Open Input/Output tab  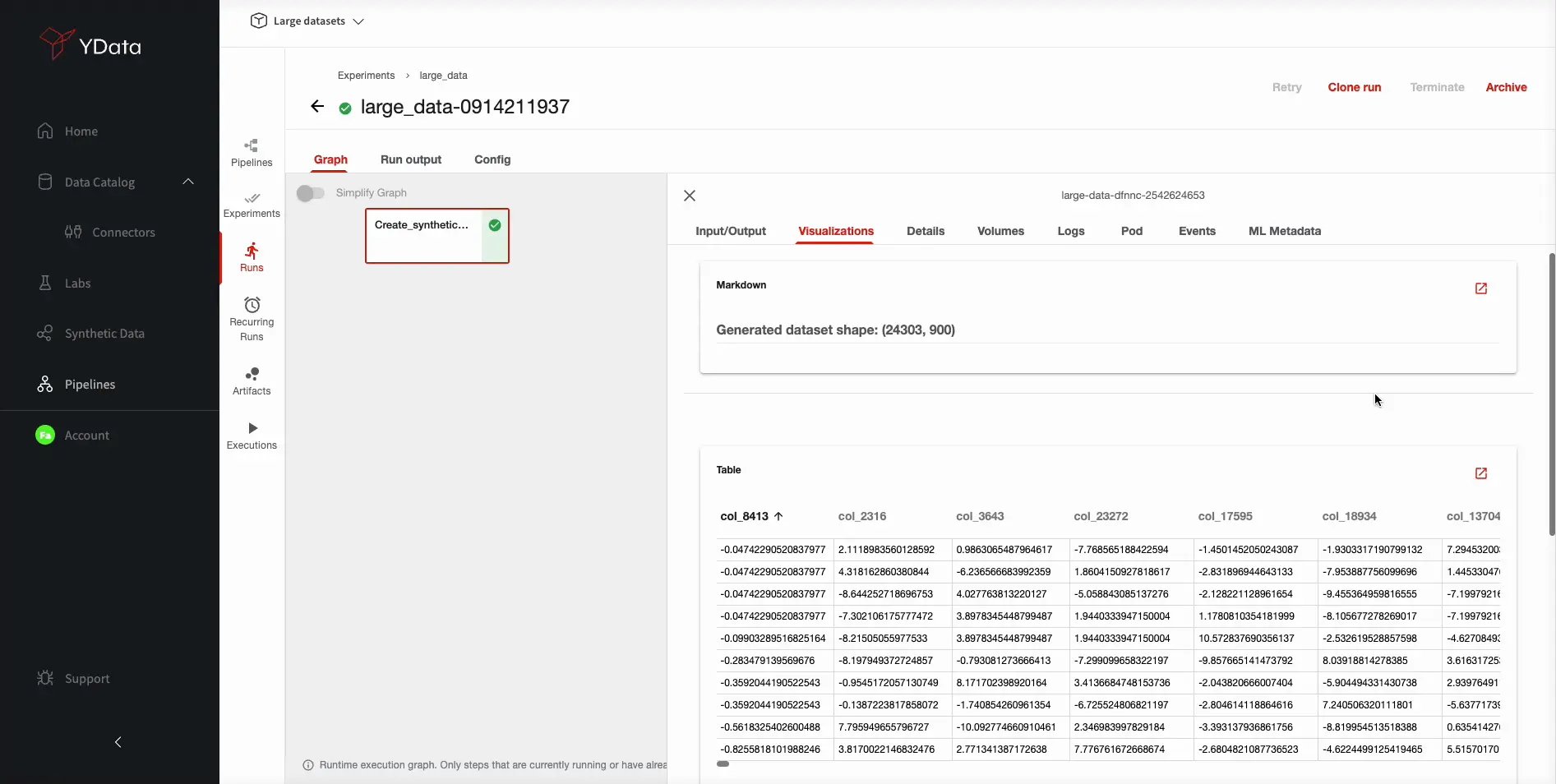[x=731, y=231]
